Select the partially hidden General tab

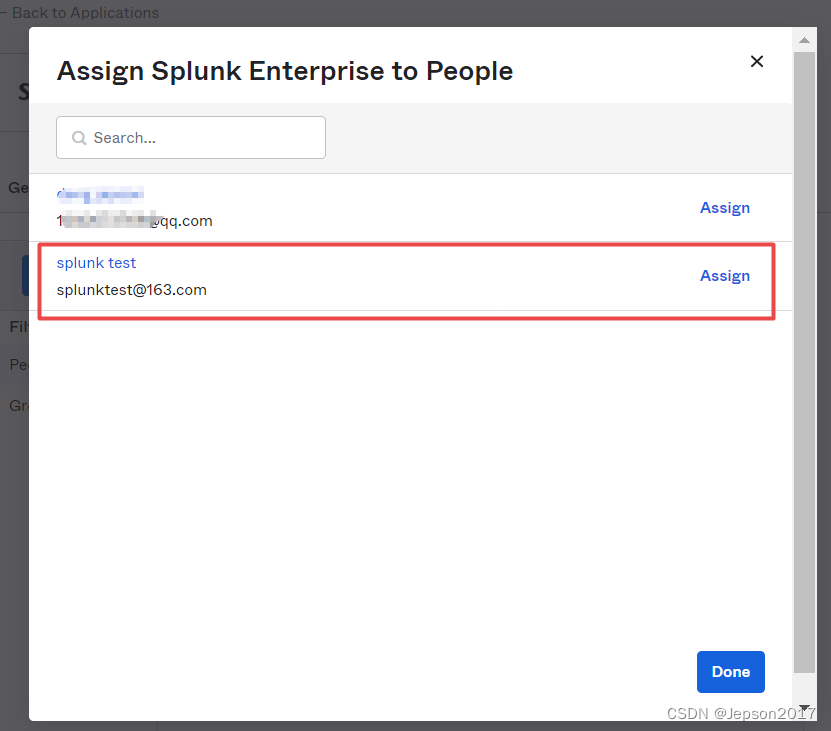point(17,187)
